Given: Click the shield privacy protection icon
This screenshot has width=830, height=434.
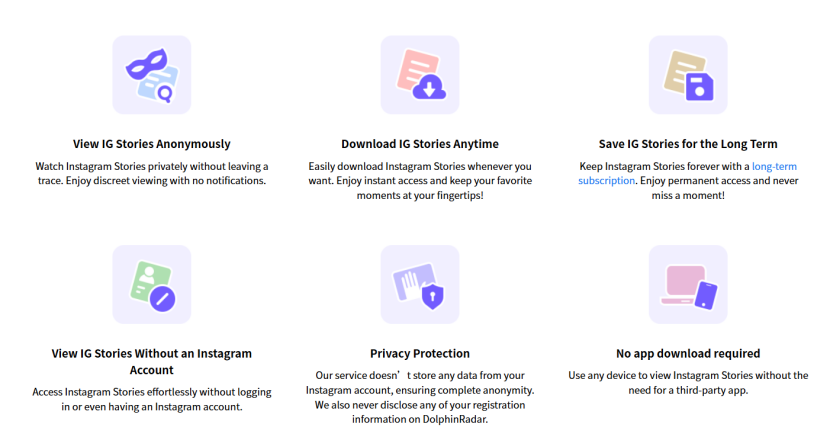Looking at the screenshot, I should pyautogui.click(x=420, y=284).
